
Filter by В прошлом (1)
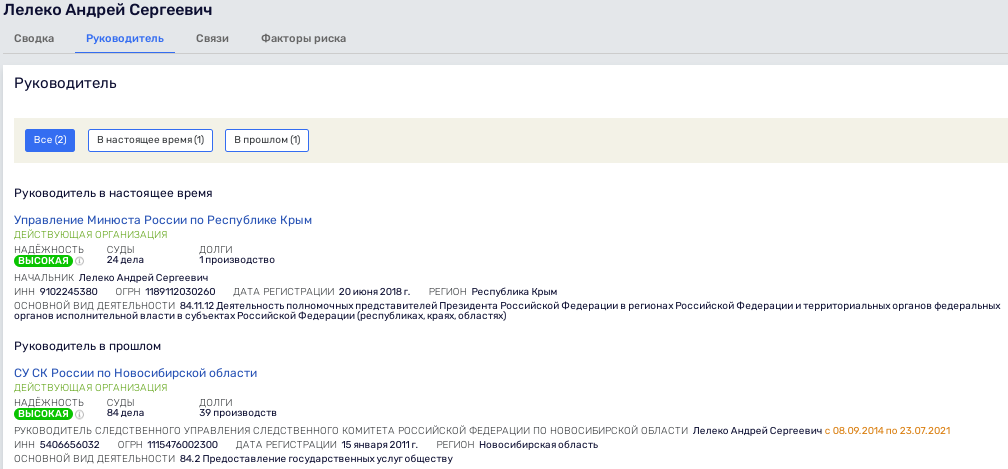point(267,140)
